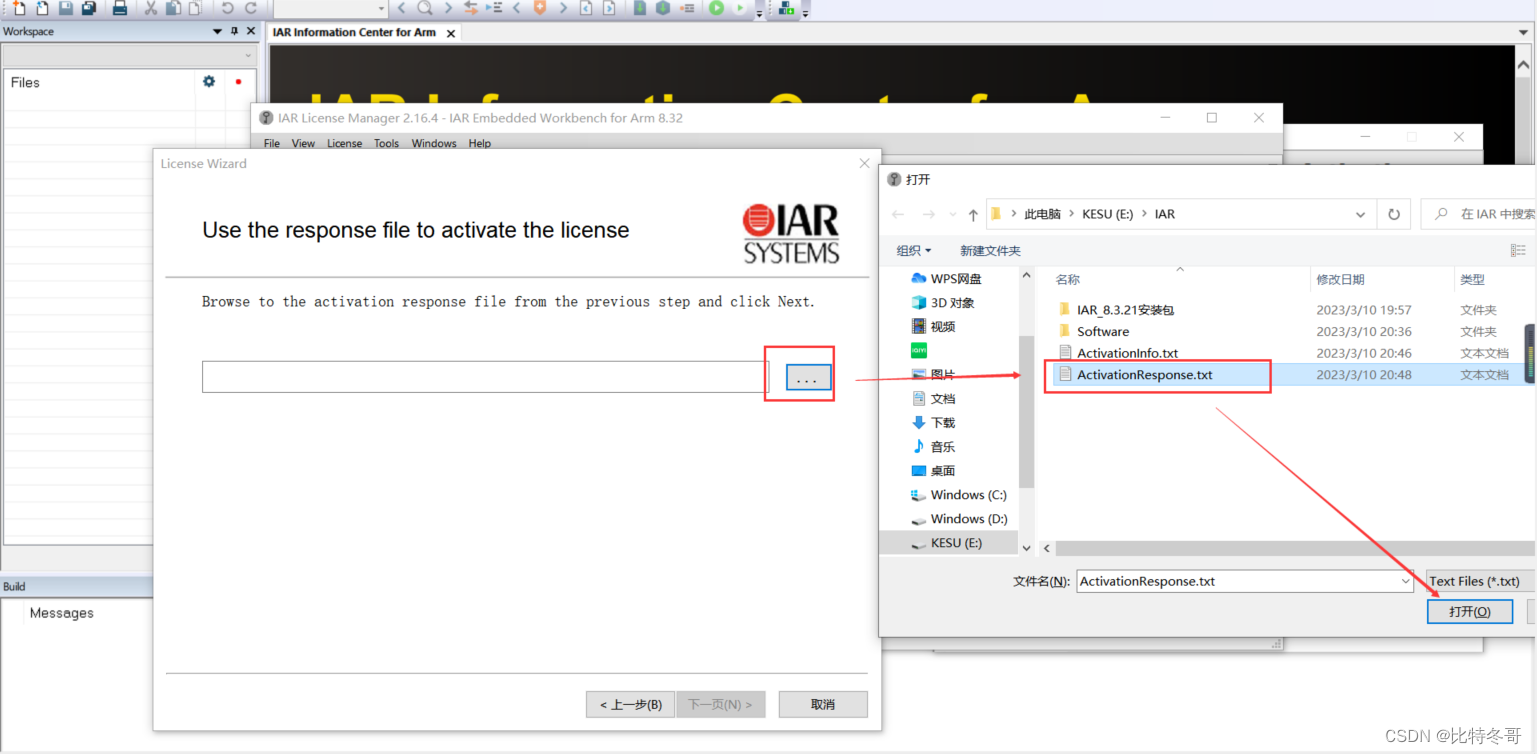Click the navigation pane vertical scrollbar
Image resolution: width=1537 pixels, height=754 pixels.
pyautogui.click(x=1025, y=410)
